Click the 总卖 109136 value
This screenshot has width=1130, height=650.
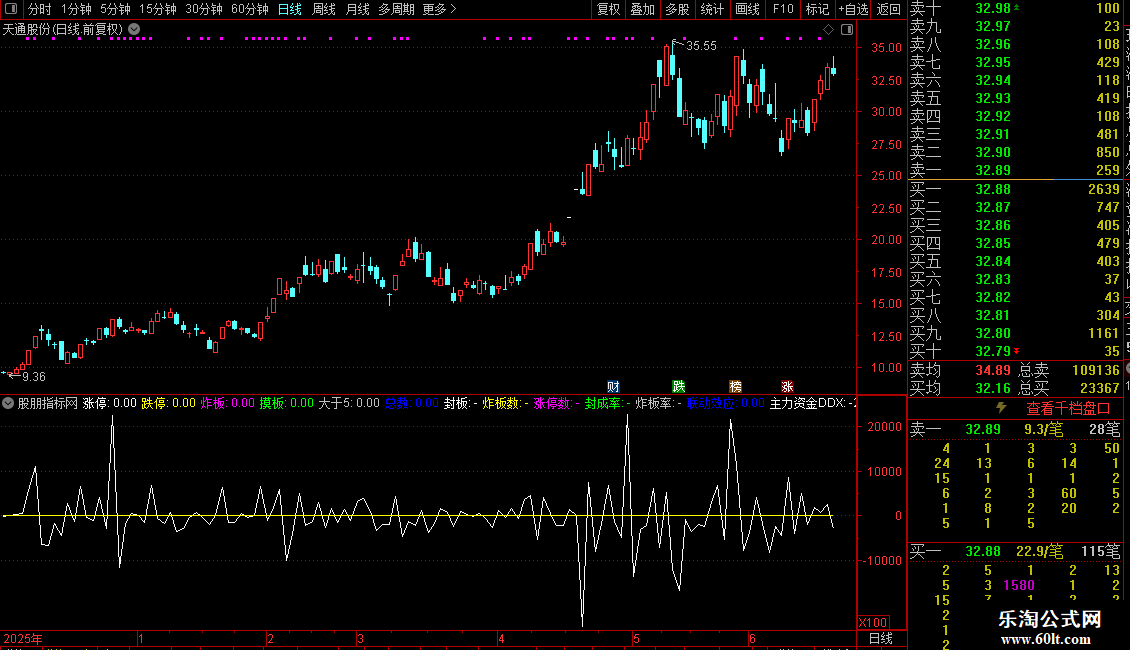pyautogui.click(x=1095, y=370)
